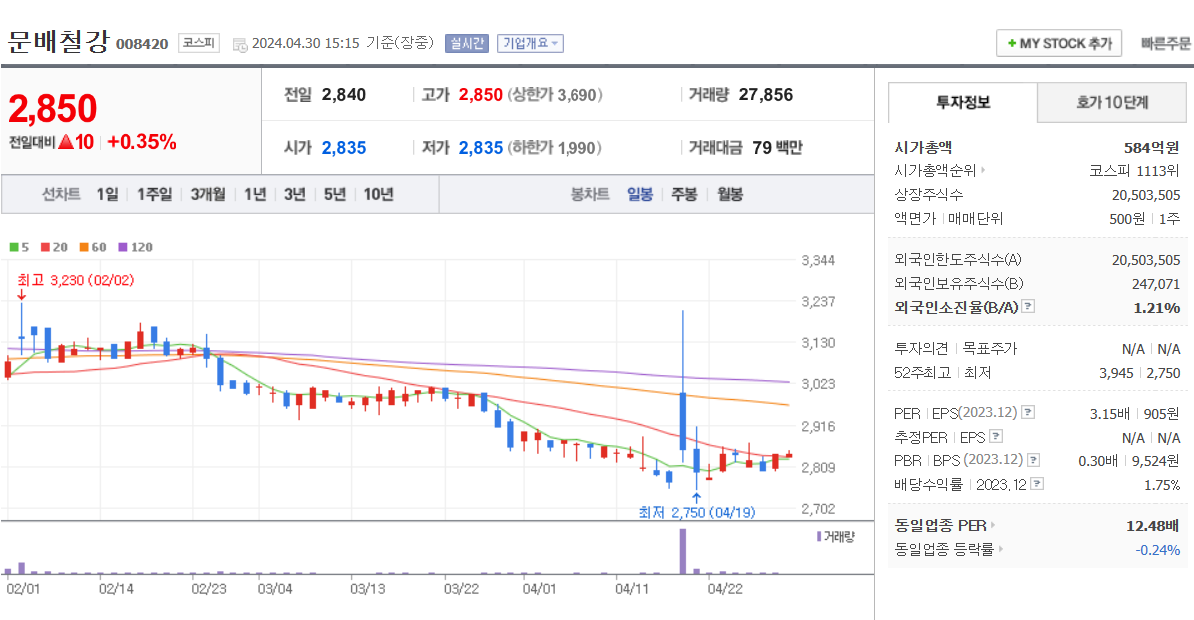Click the tallest volume bar in April
The width and height of the screenshot is (1194, 620).
pos(683,551)
